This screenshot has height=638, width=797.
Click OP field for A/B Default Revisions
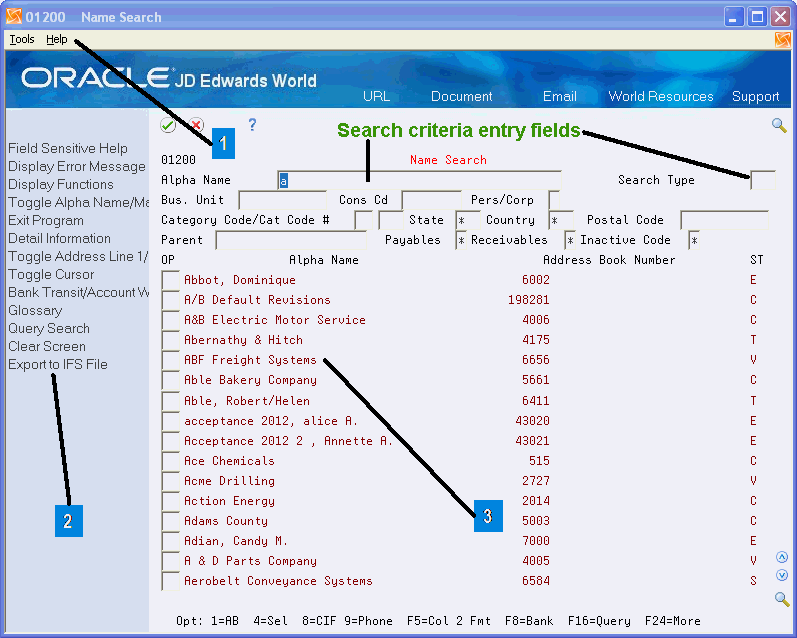[x=170, y=300]
